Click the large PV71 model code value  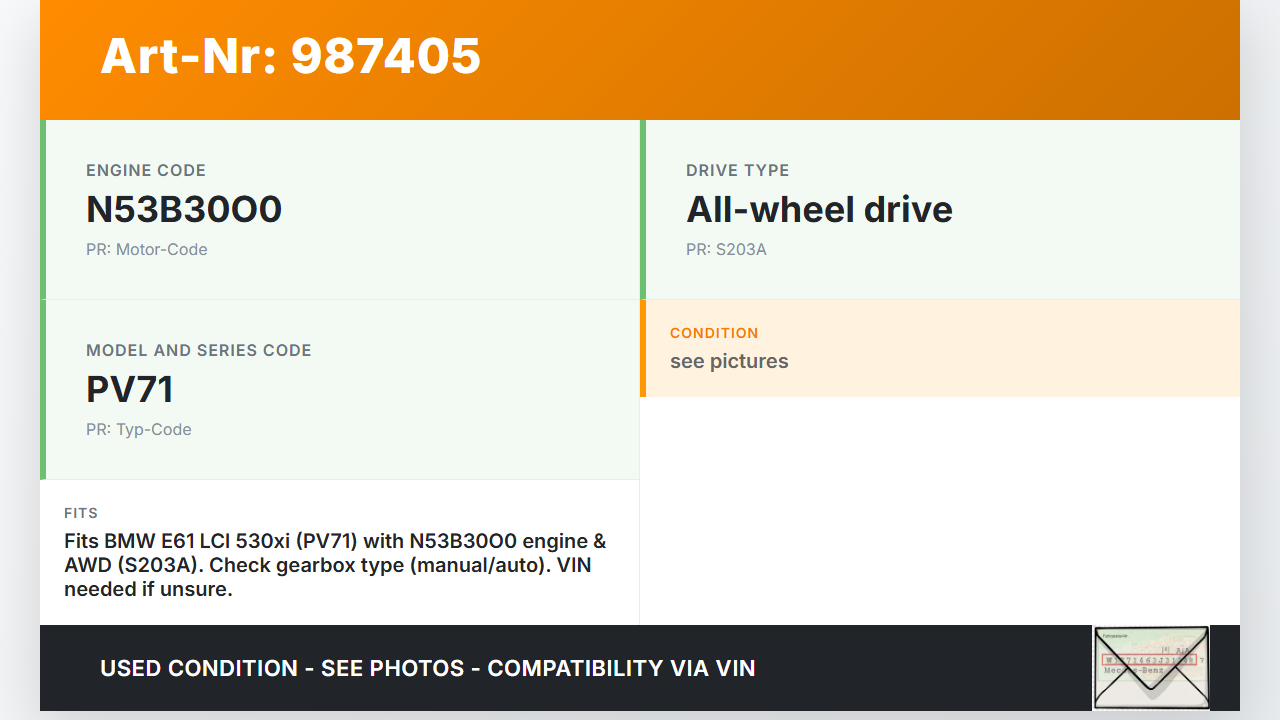130,389
